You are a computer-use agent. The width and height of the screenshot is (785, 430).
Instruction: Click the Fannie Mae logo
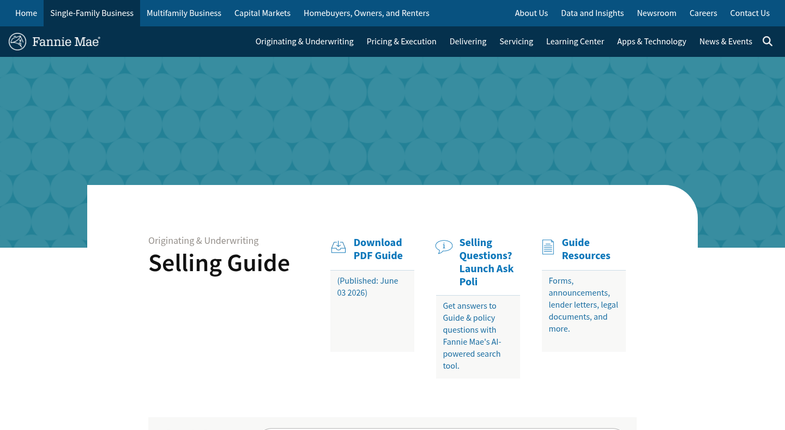click(x=54, y=42)
